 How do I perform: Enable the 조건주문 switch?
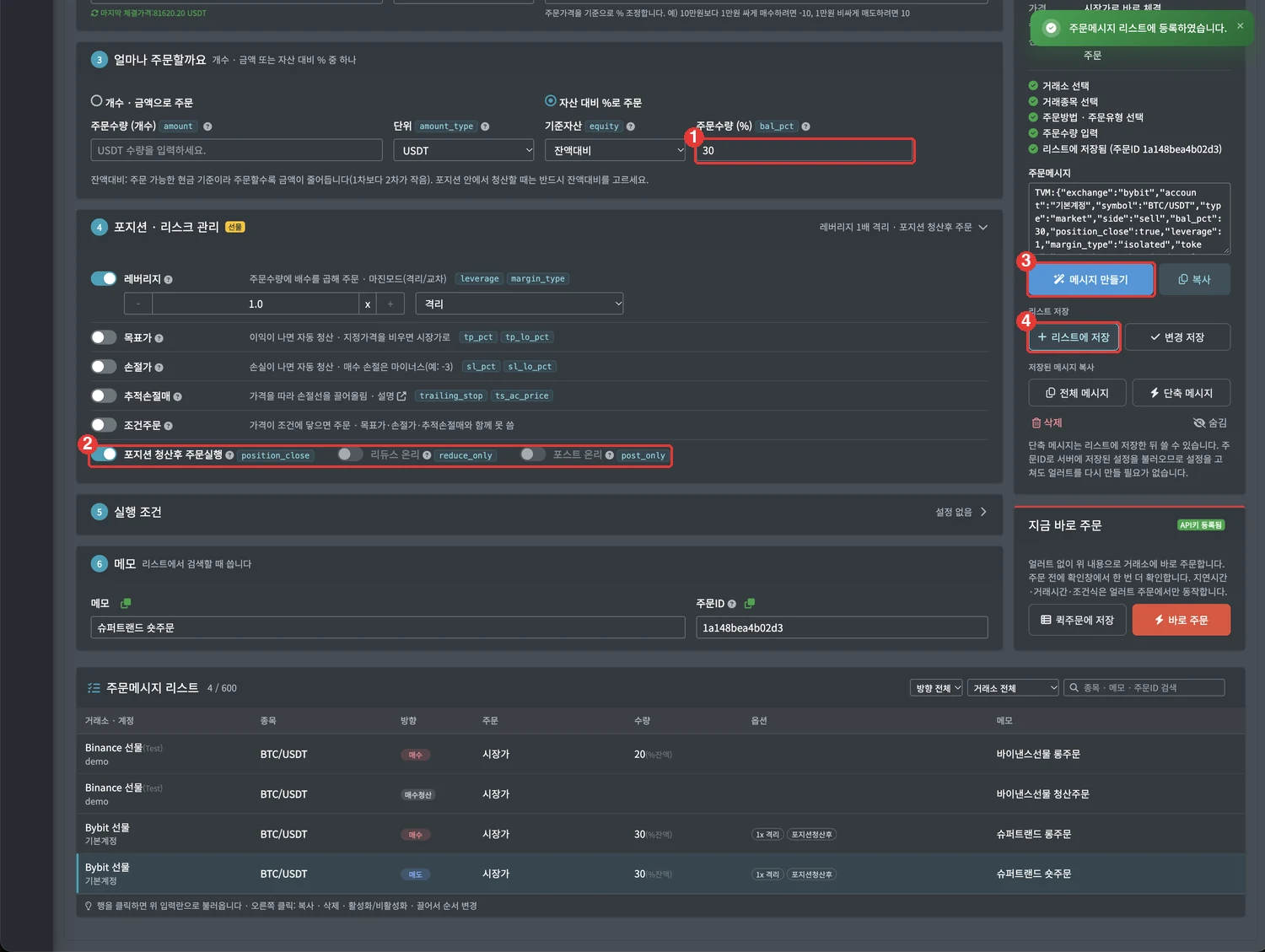coord(104,425)
